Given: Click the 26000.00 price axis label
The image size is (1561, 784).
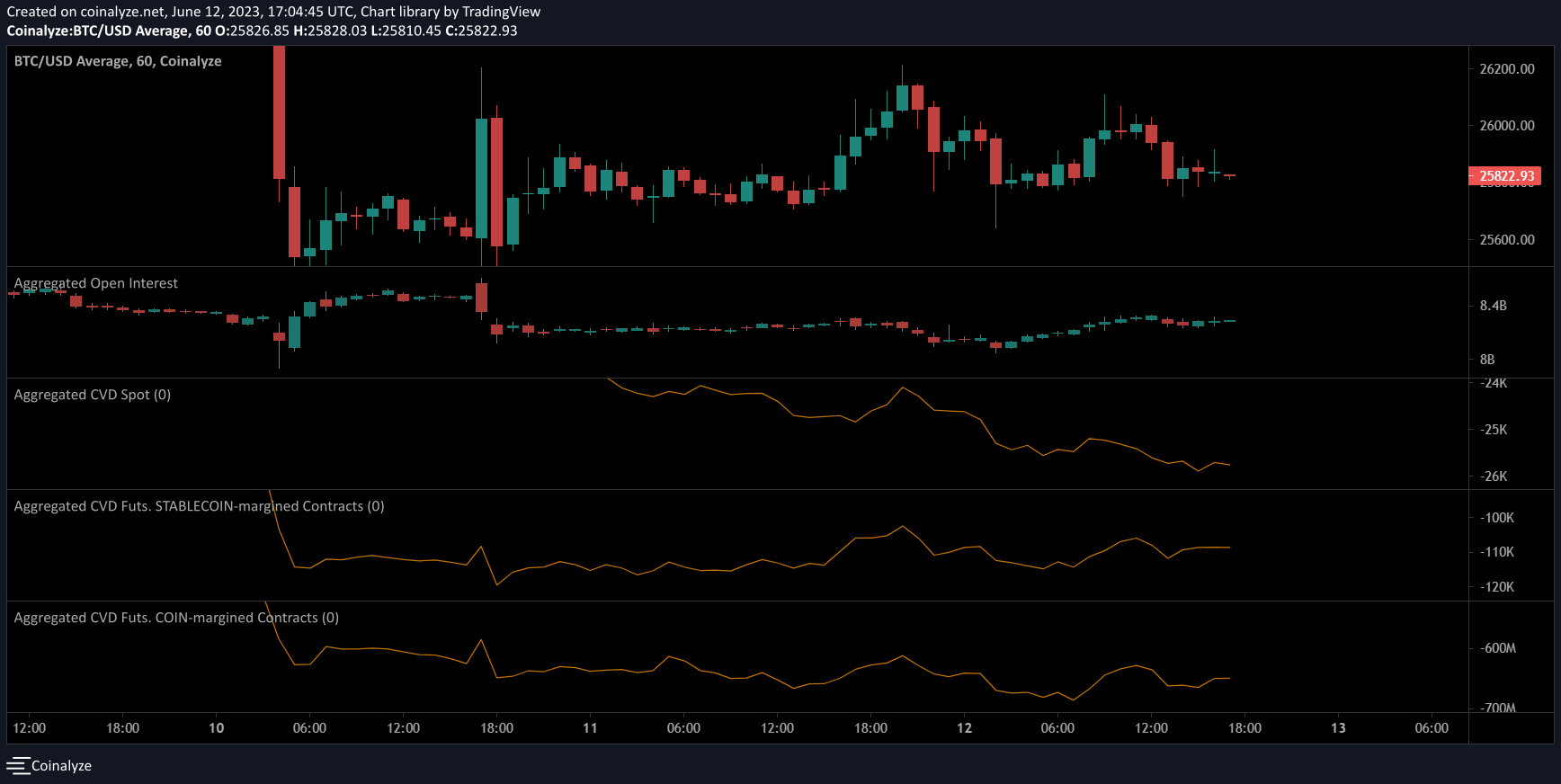Looking at the screenshot, I should tap(1507, 126).
